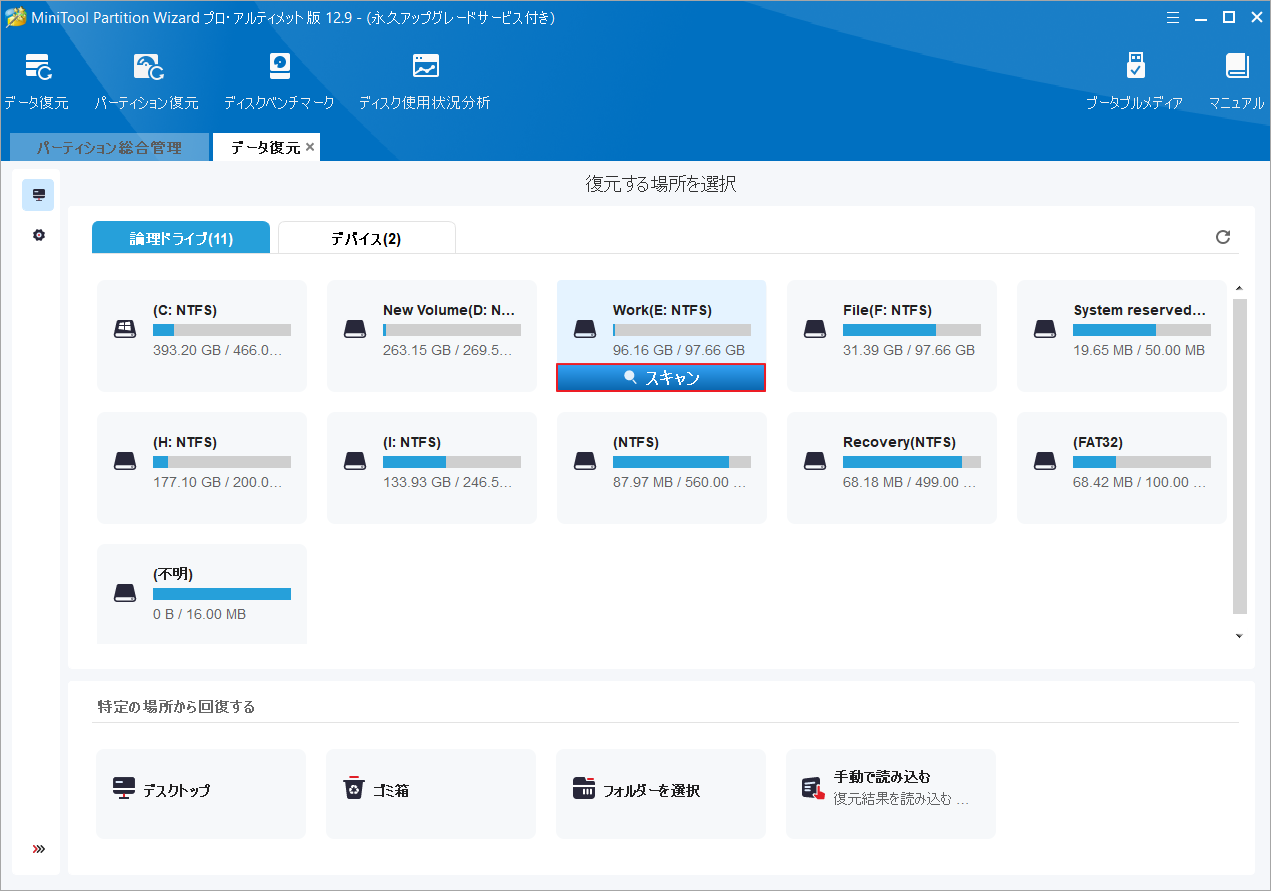The image size is (1271, 891).
Task: Open the パーティション復元 tool
Action: click(x=148, y=68)
